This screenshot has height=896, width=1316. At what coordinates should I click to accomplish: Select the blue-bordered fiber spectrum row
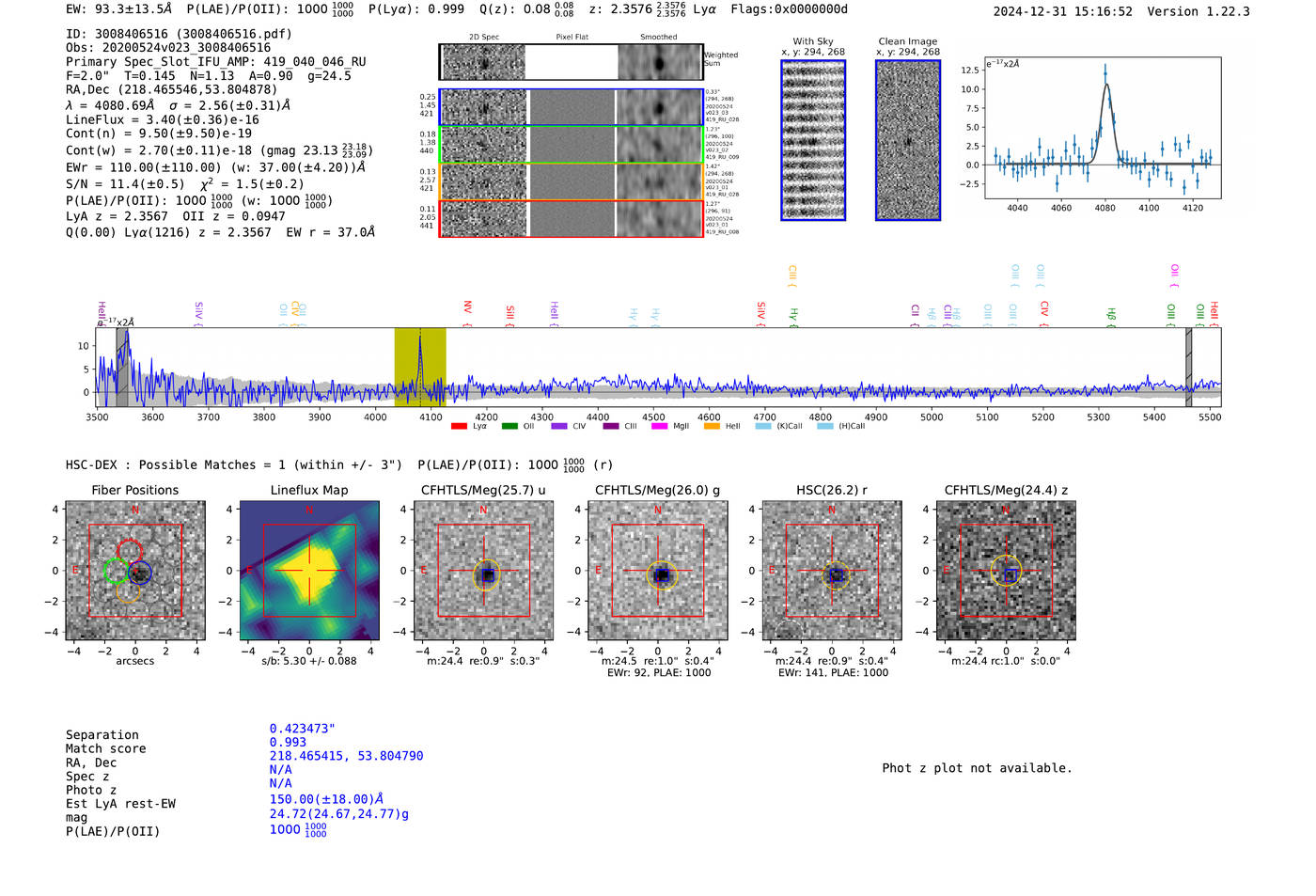572,107
